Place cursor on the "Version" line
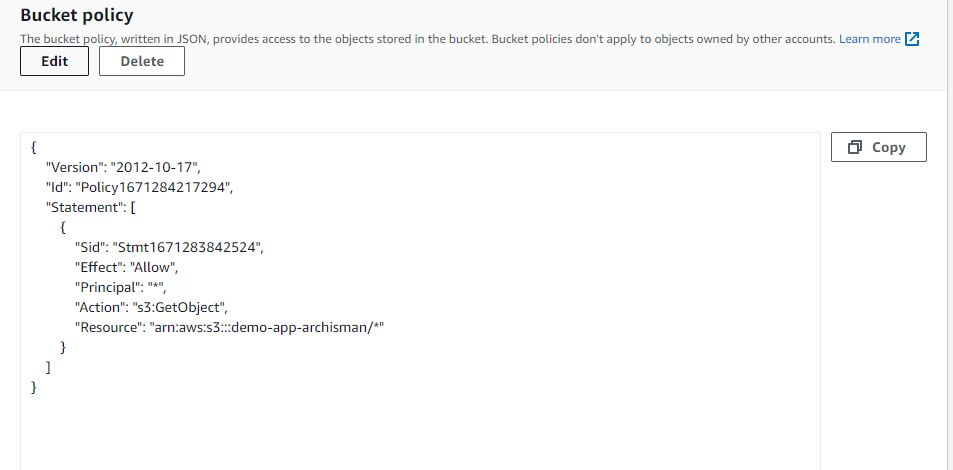This screenshot has width=953, height=470. pos(123,167)
